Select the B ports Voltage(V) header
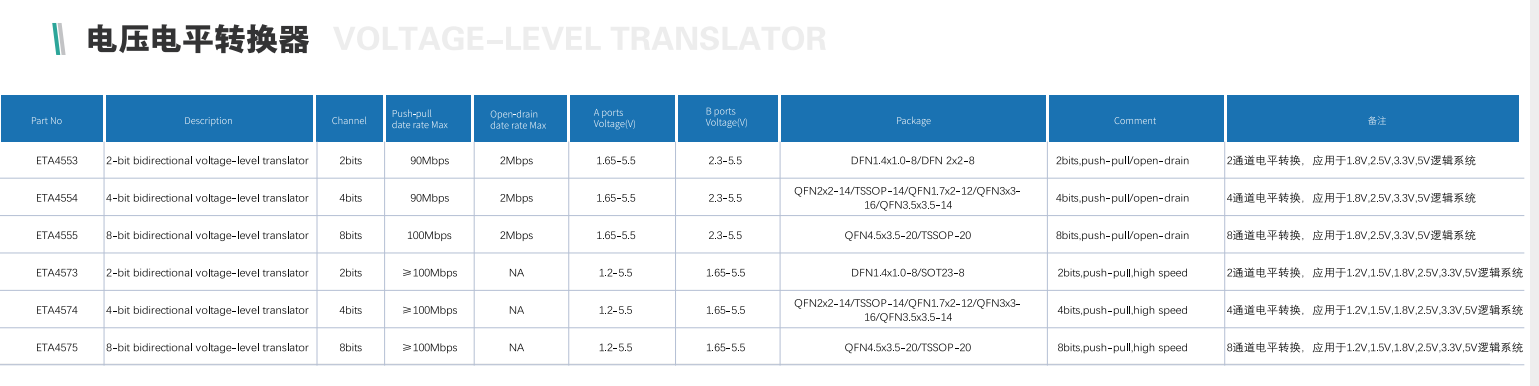The image size is (1539, 386). 728,119
